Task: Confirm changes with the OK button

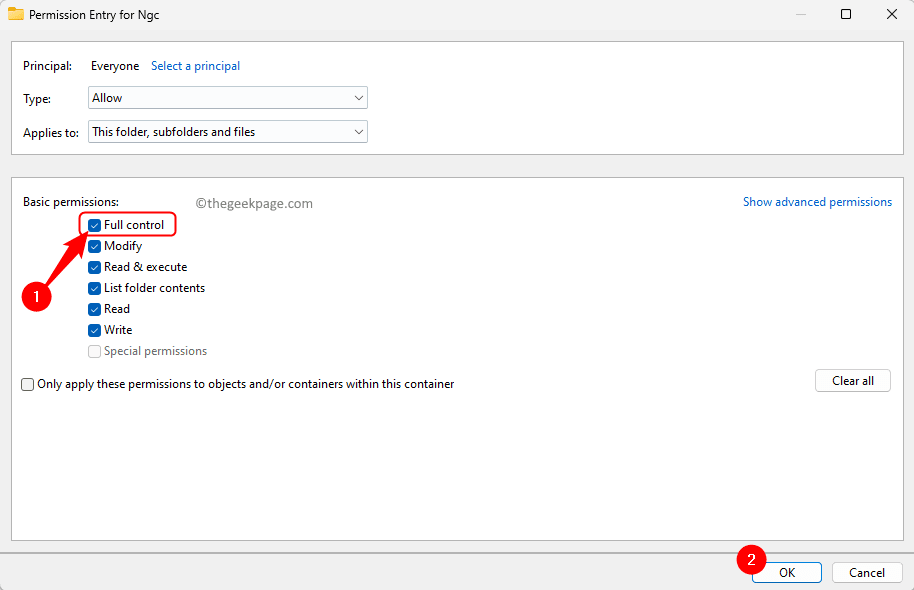Action: click(786, 572)
